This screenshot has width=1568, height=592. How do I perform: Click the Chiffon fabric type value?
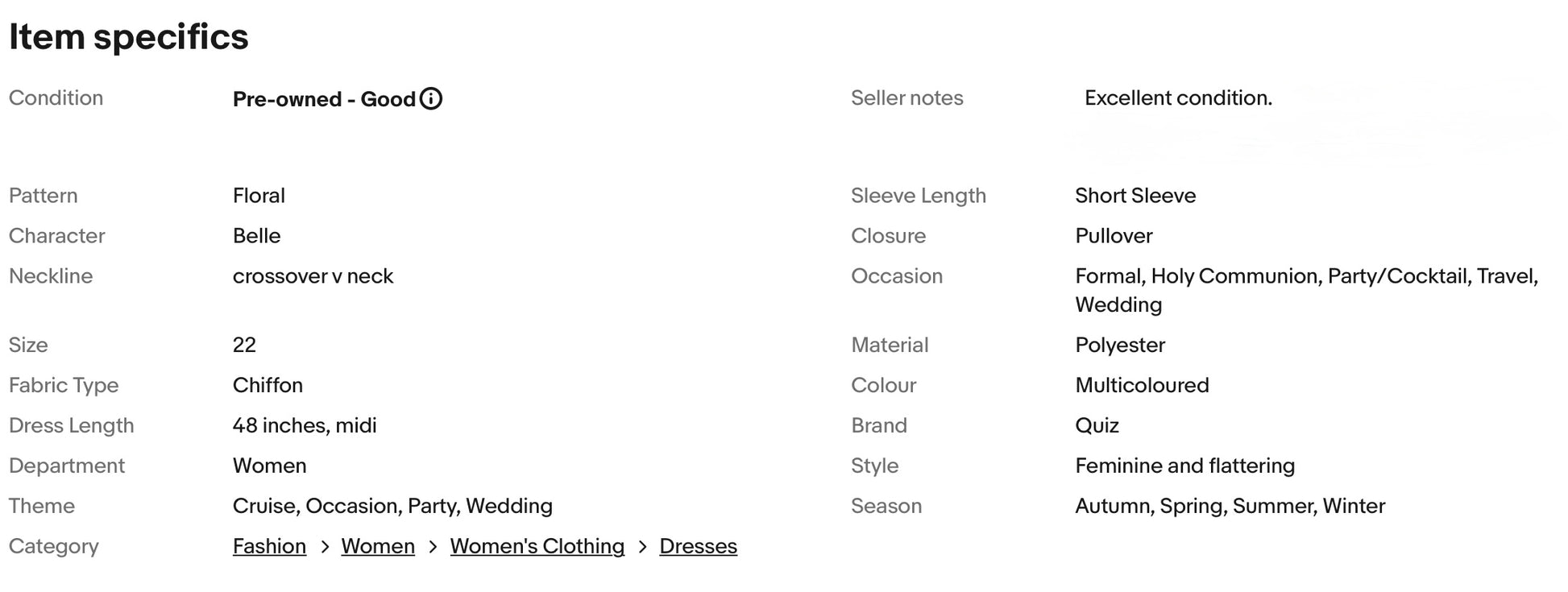[268, 385]
